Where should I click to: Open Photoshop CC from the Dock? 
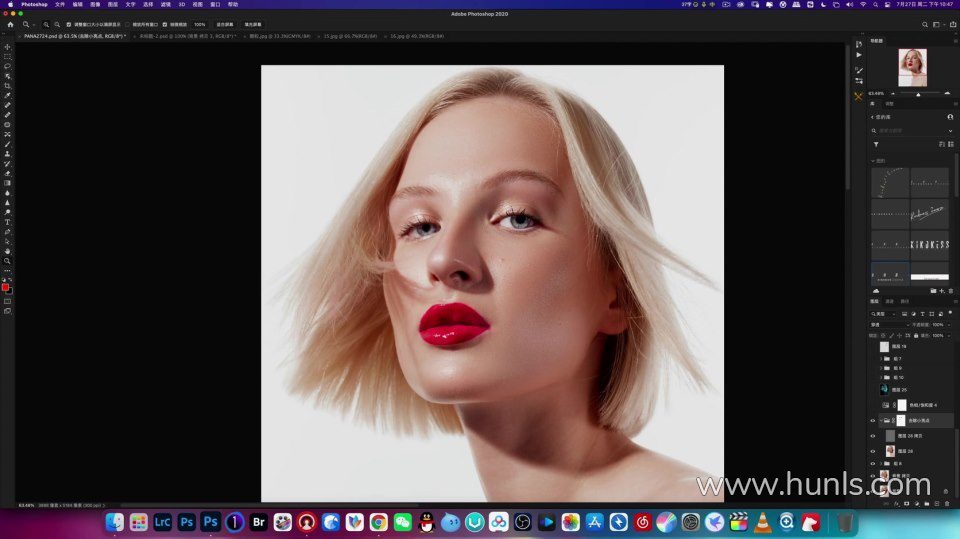186,522
